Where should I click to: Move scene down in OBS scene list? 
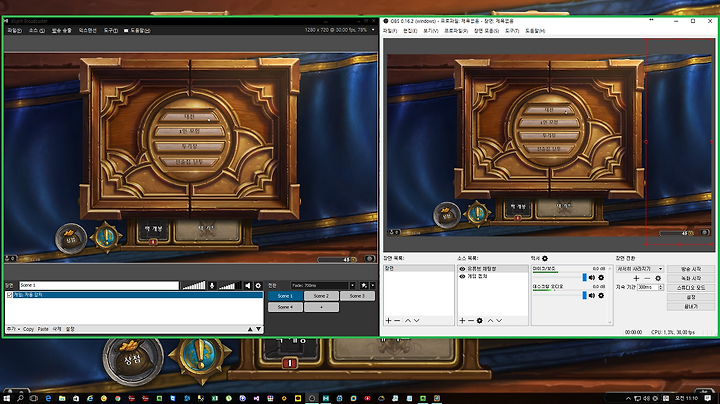coord(416,320)
